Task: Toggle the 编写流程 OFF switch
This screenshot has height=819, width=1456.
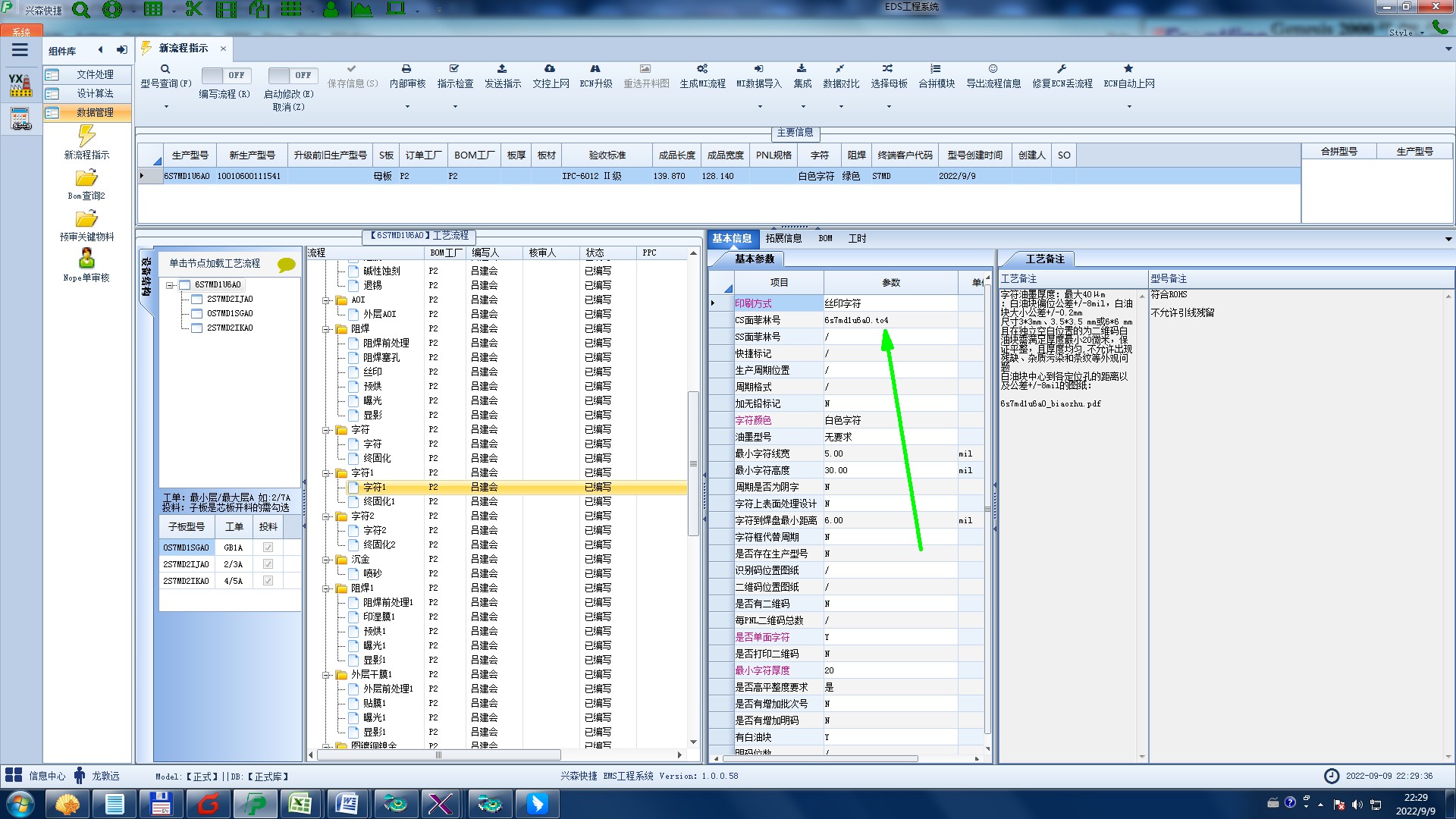Action: pos(225,75)
